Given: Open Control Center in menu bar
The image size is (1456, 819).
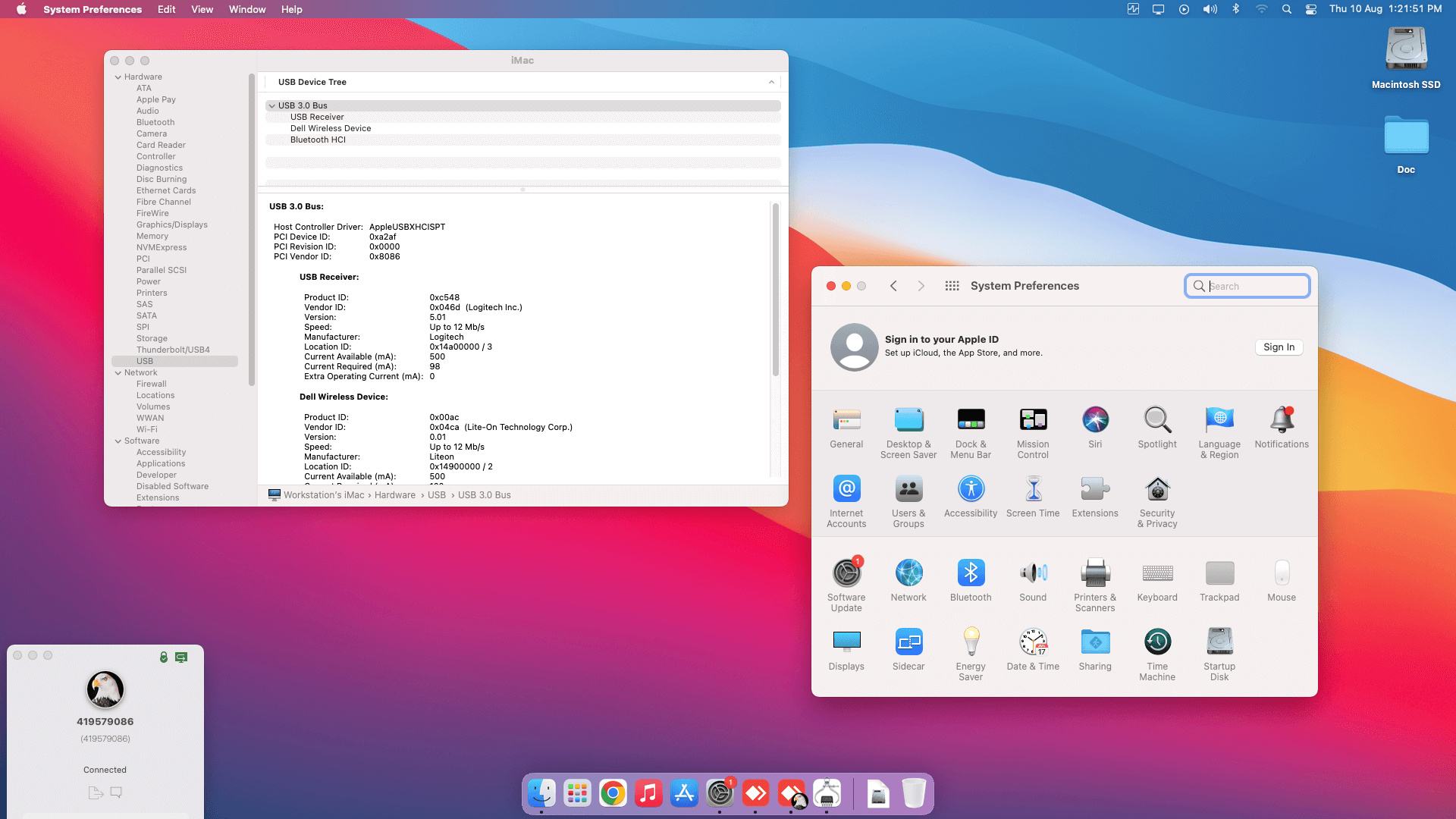Looking at the screenshot, I should pos(1310,9).
